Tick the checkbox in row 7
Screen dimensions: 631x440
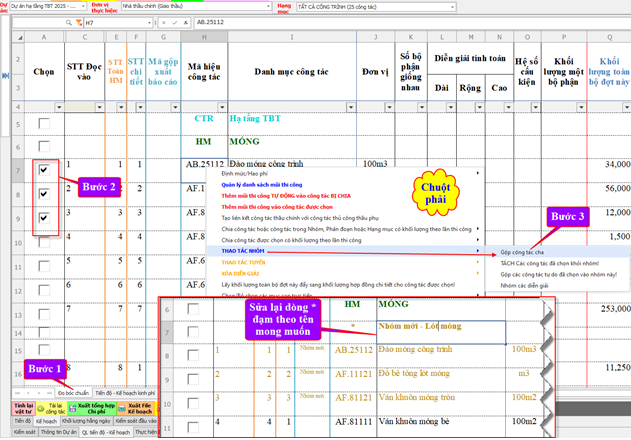pyautogui.click(x=43, y=171)
